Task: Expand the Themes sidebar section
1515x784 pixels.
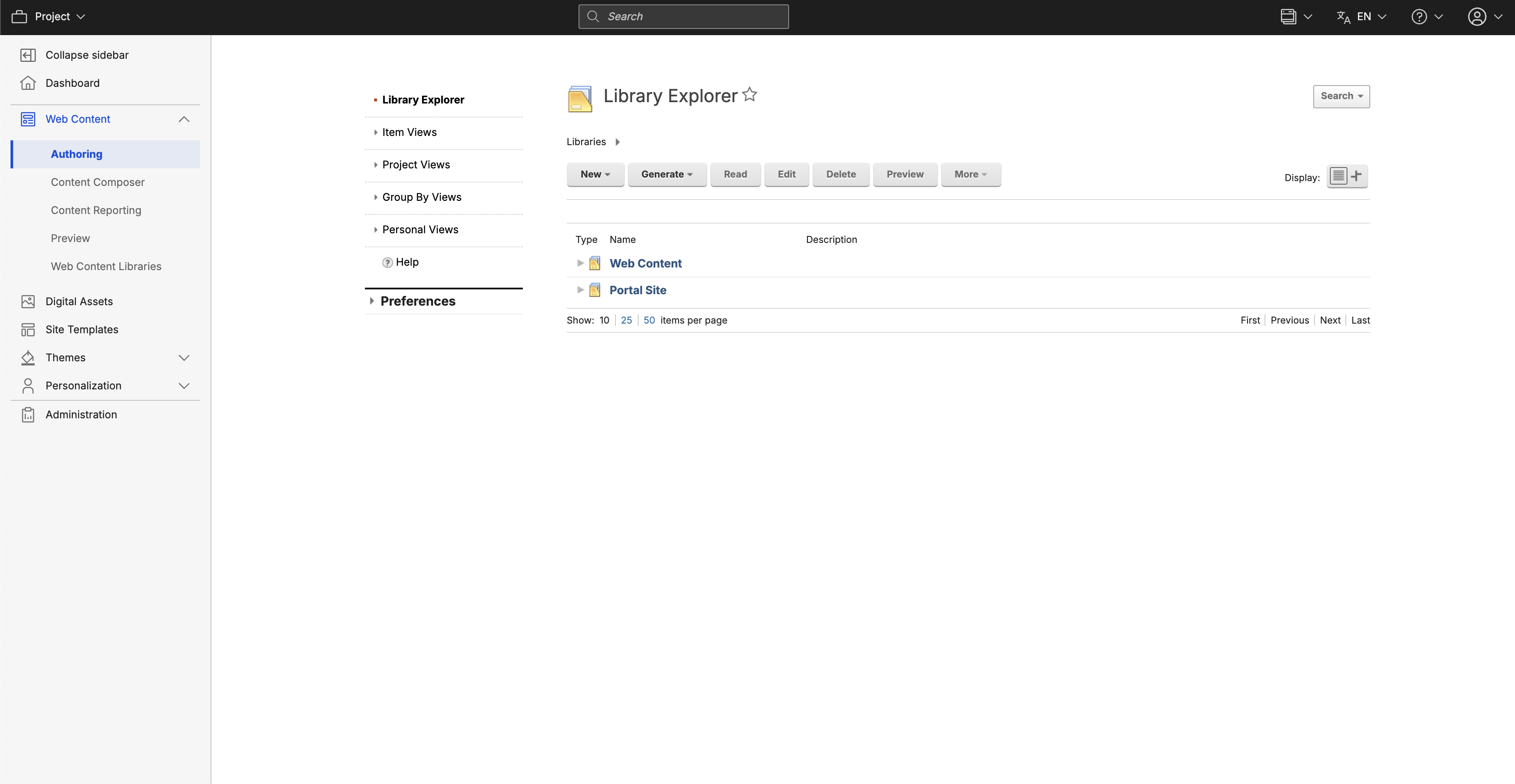Action: pyautogui.click(x=183, y=358)
